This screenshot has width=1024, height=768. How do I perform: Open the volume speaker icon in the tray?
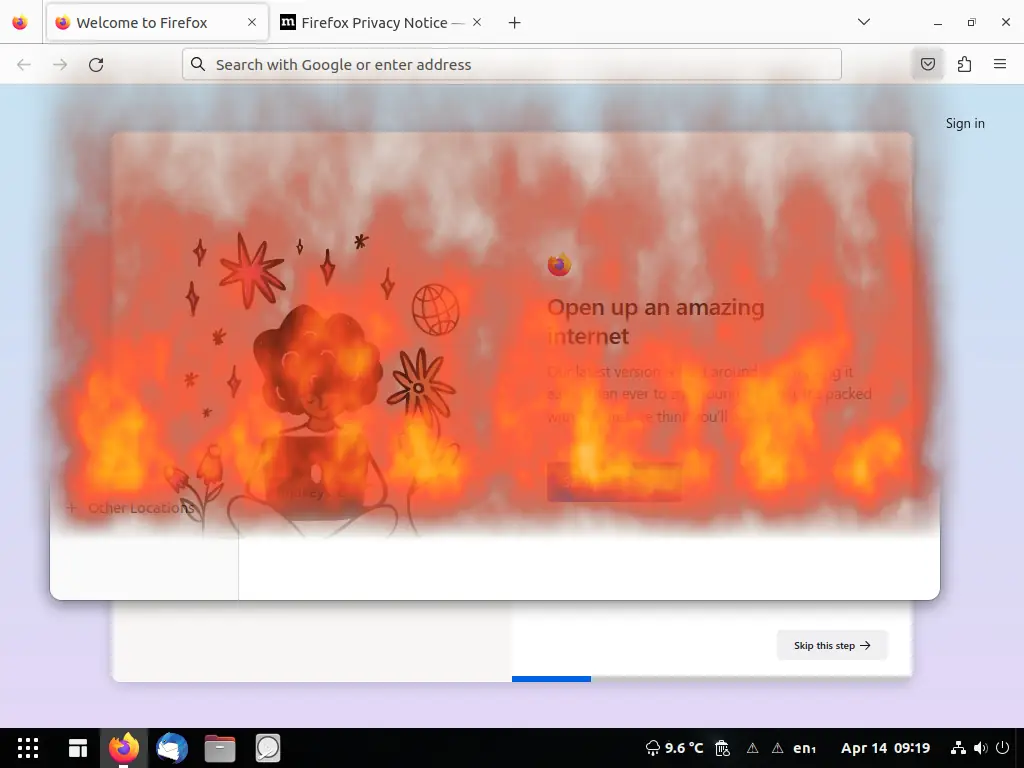980,748
